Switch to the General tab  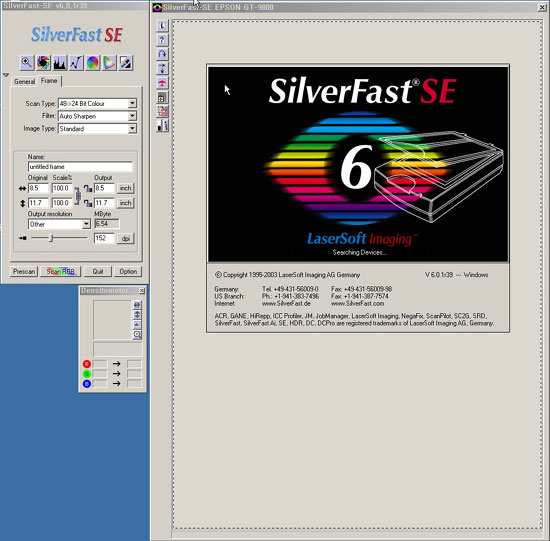point(24,81)
